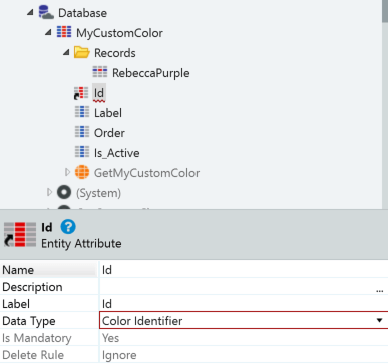The image size is (388, 364).
Task: Click the Label attribute icon
Action: click(x=82, y=112)
